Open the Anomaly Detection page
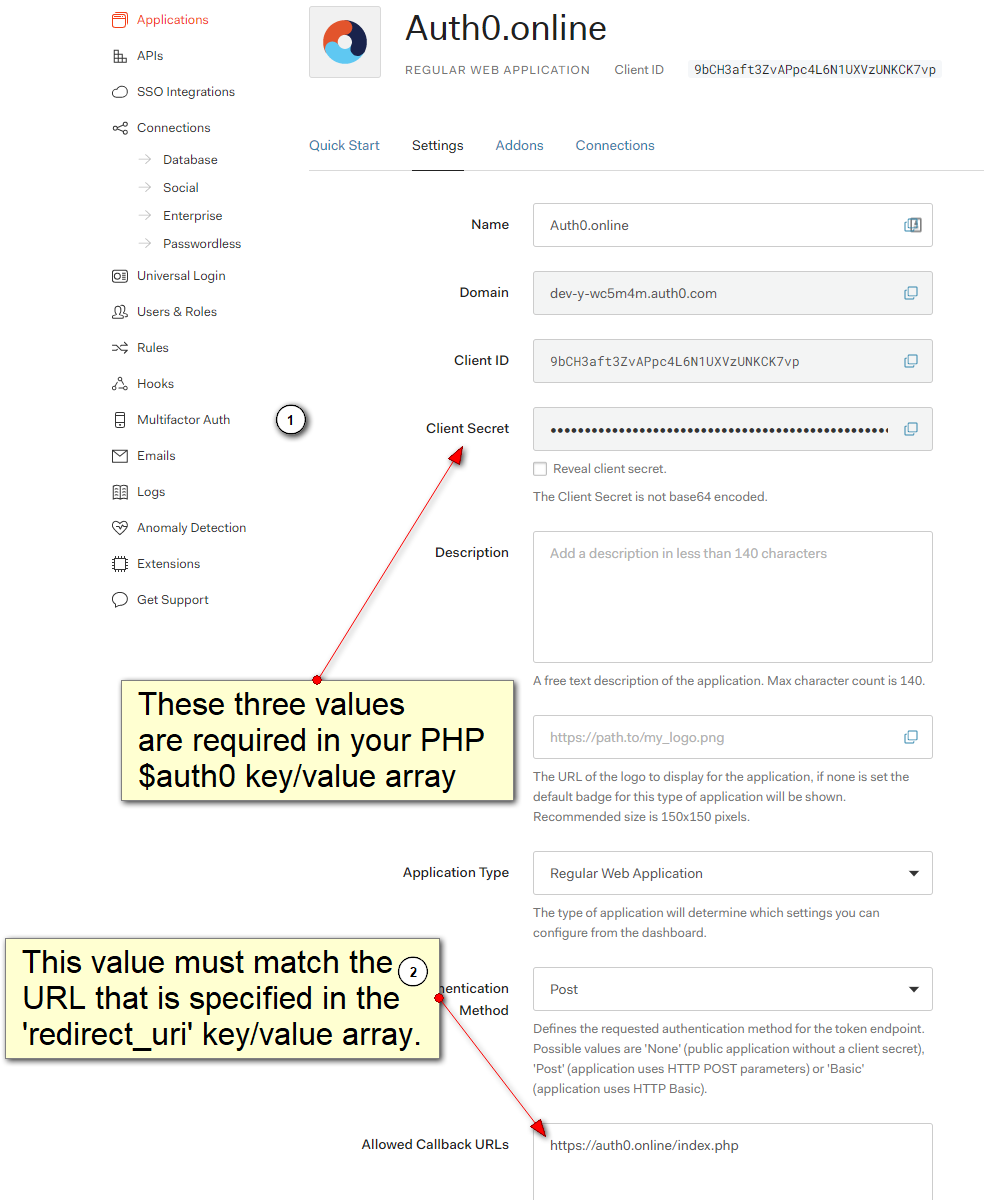Image resolution: width=984 pixels, height=1200 pixels. [191, 527]
